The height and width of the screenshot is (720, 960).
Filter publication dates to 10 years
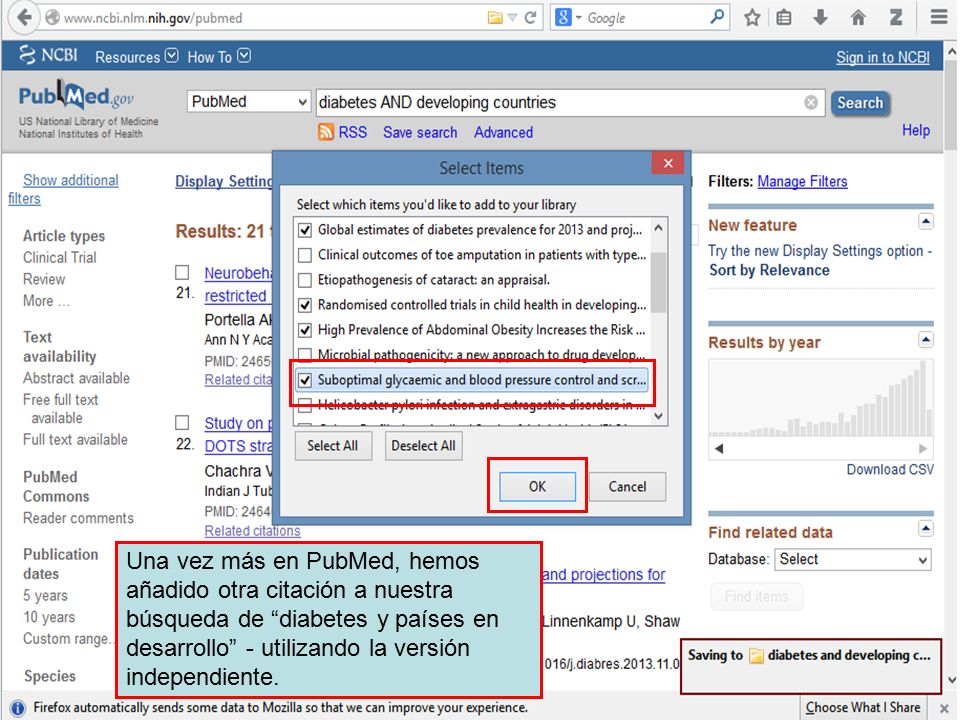(x=49, y=617)
